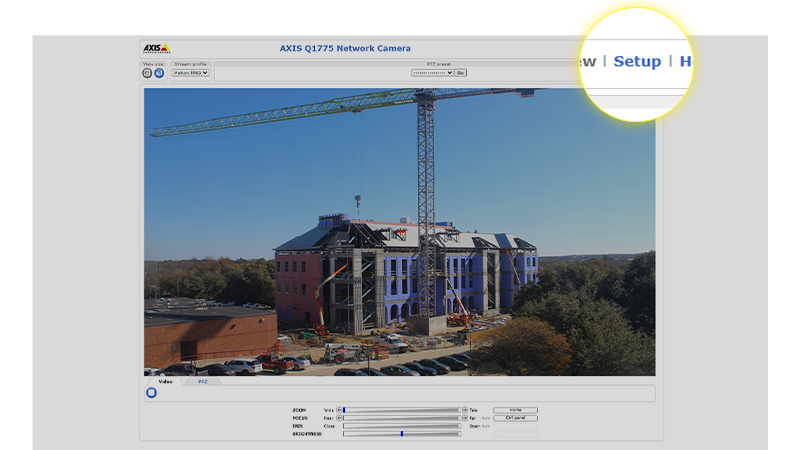Select the first view size icon
This screenshot has height=450, width=800.
coord(147,73)
